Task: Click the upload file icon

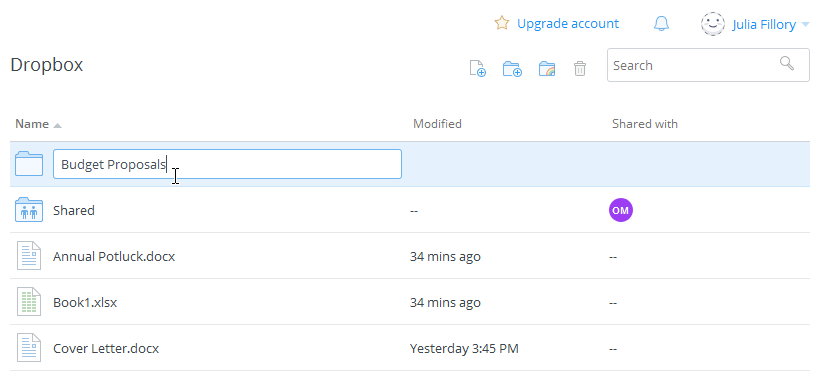Action: 477,68
